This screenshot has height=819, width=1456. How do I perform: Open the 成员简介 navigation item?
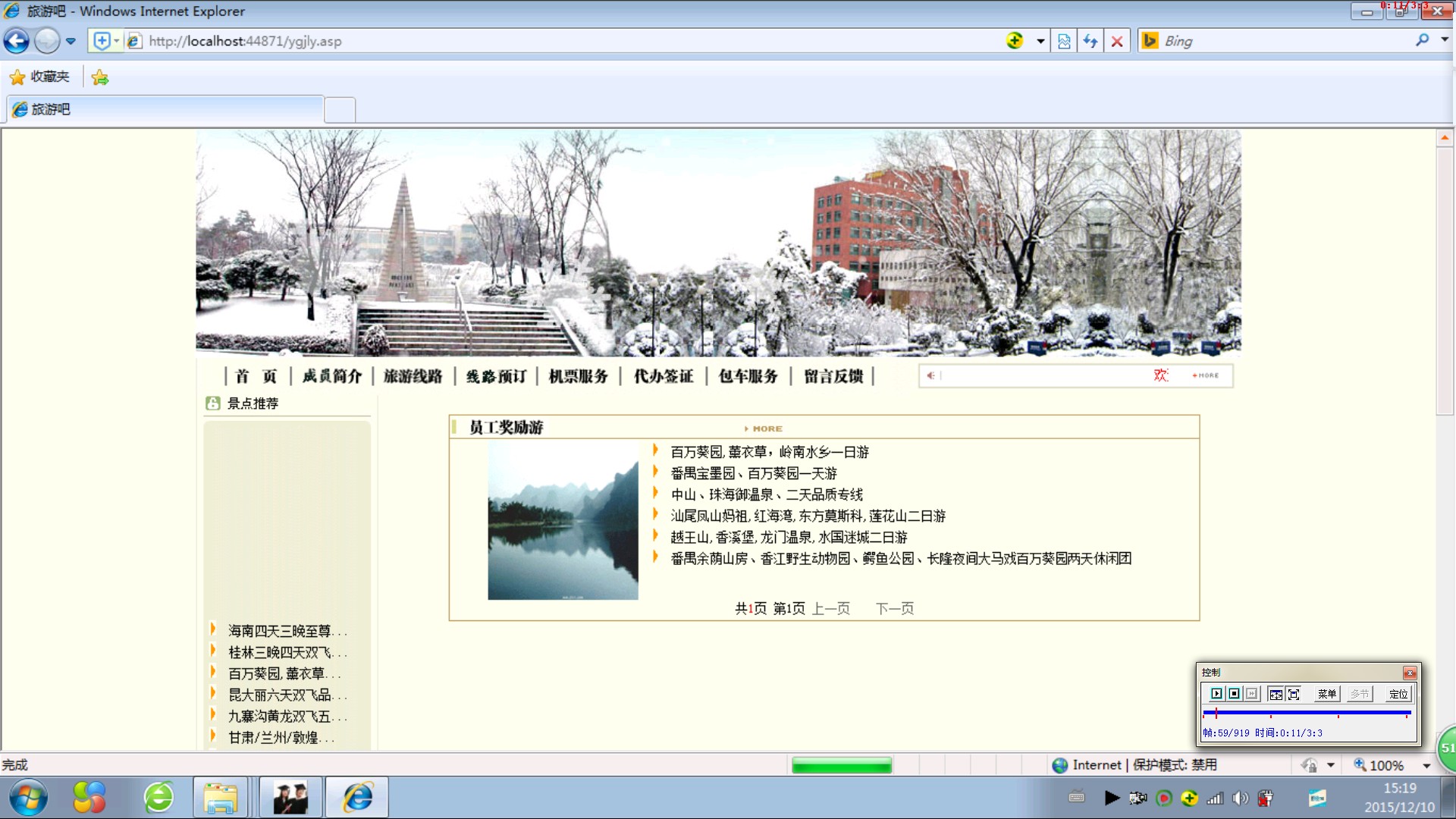[332, 376]
